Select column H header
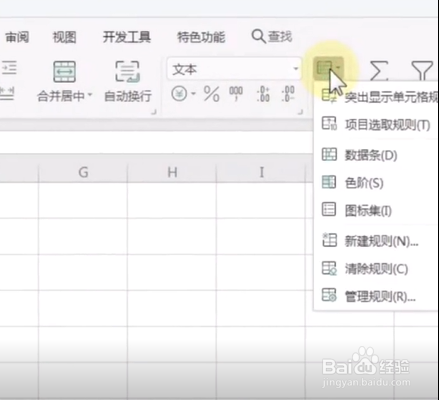The height and width of the screenshot is (400, 439). point(172,172)
